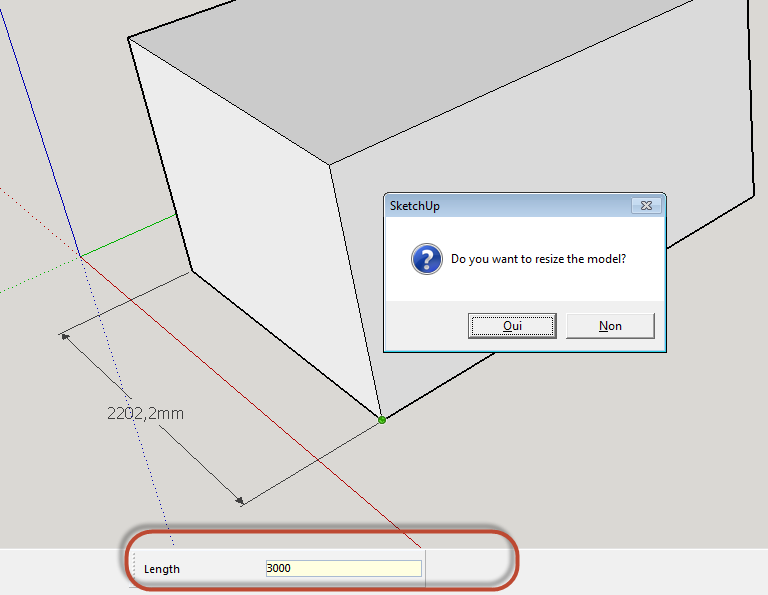Click the Length label in measurements bar

(x=162, y=569)
